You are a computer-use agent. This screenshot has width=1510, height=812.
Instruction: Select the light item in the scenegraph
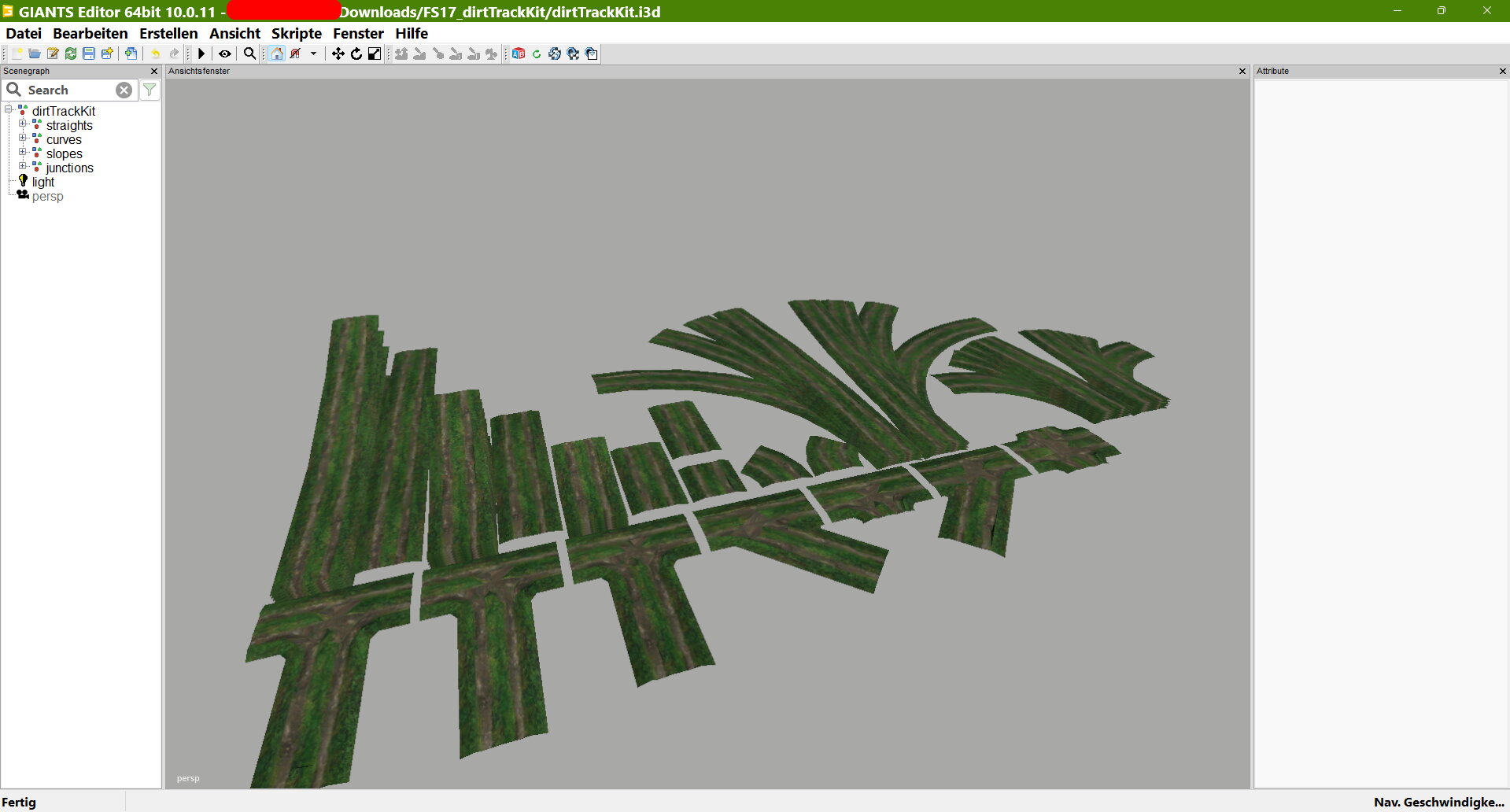pyautogui.click(x=43, y=182)
